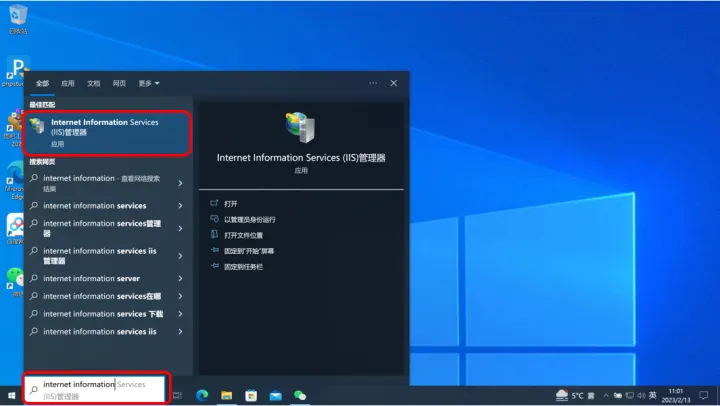Expand the 更多 dropdown filter
Screen dimensions: 720x406
(x=149, y=83)
